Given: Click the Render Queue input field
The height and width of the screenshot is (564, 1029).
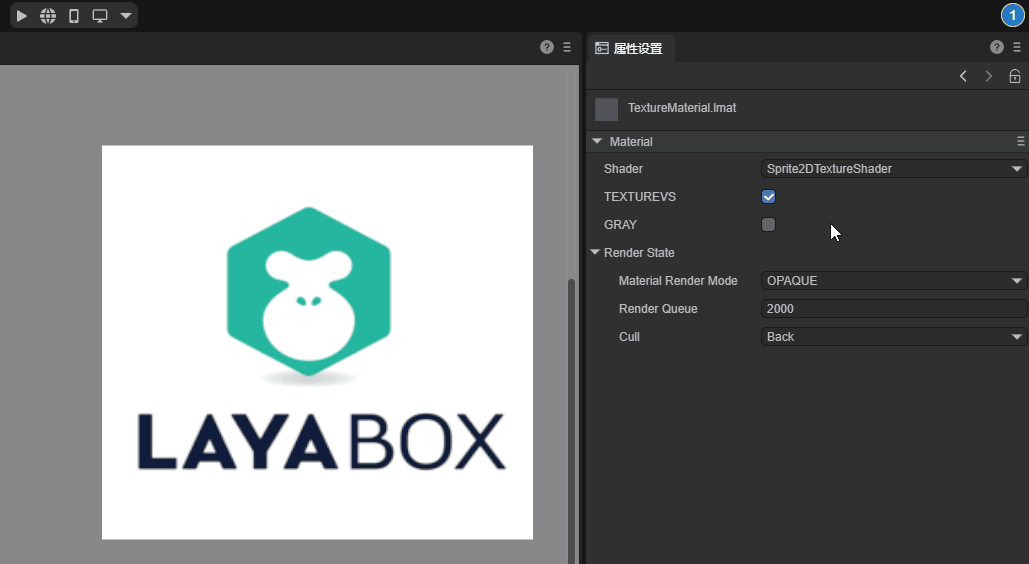Looking at the screenshot, I should (893, 309).
